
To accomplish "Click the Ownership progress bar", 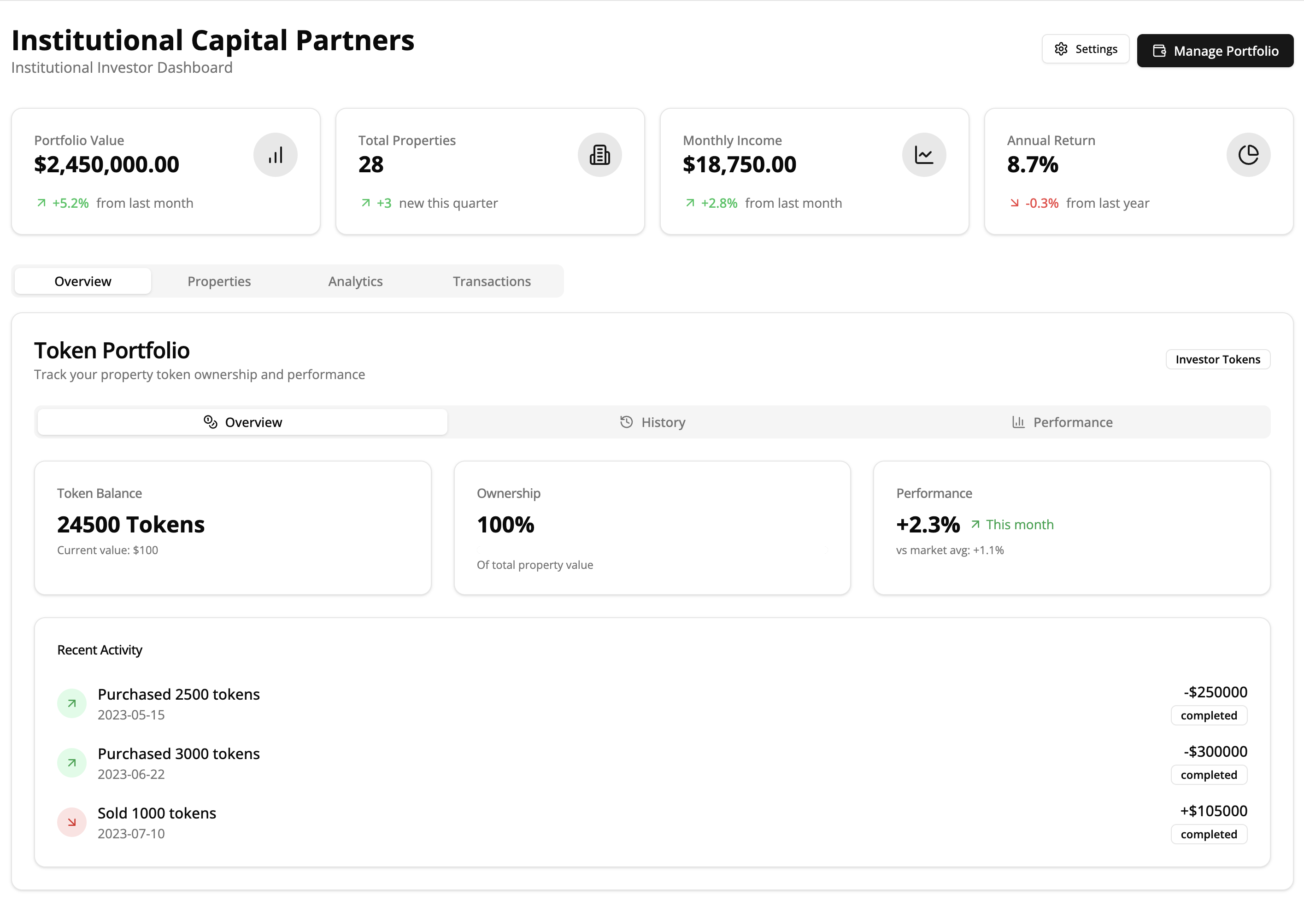I will (652, 549).
